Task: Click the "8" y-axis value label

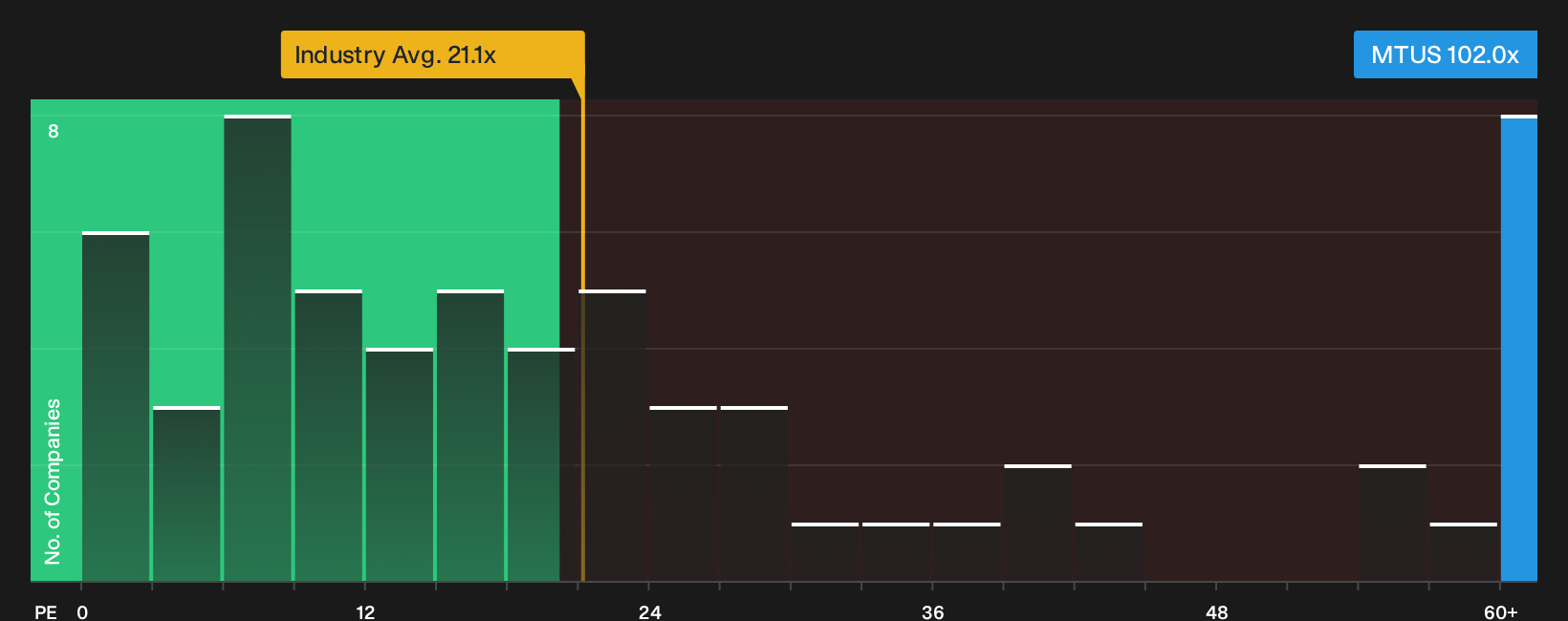Action: coord(54,131)
